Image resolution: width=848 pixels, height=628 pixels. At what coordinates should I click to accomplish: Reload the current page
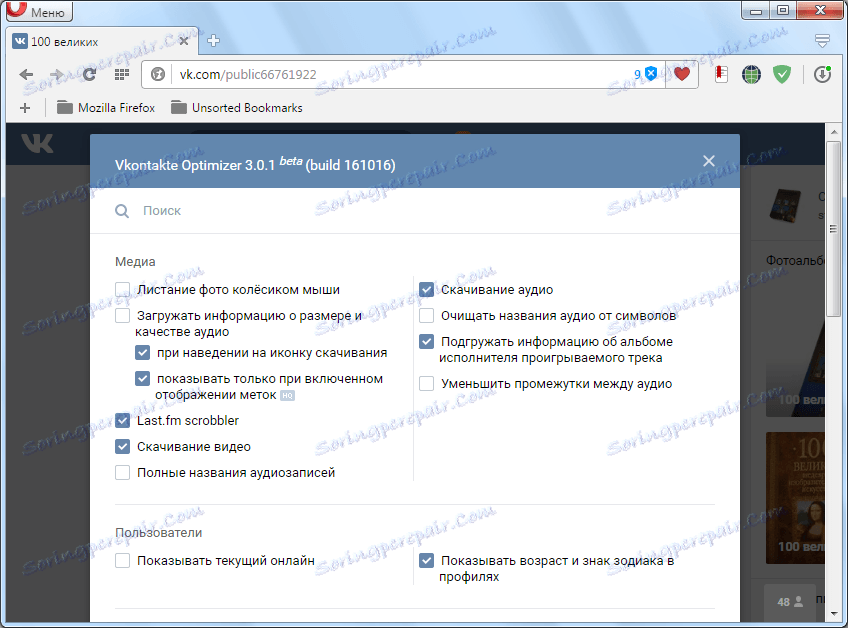[90, 75]
